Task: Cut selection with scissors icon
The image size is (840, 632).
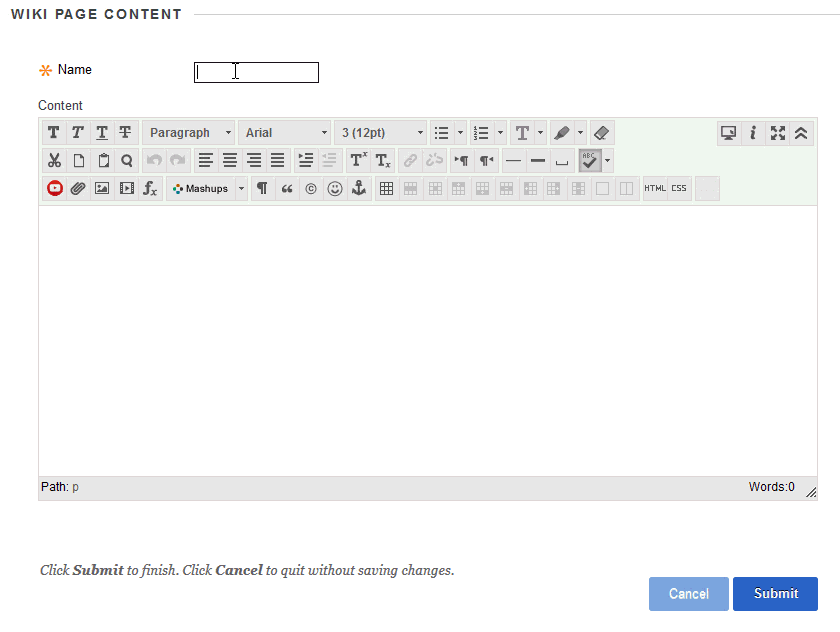Action: pos(54,160)
